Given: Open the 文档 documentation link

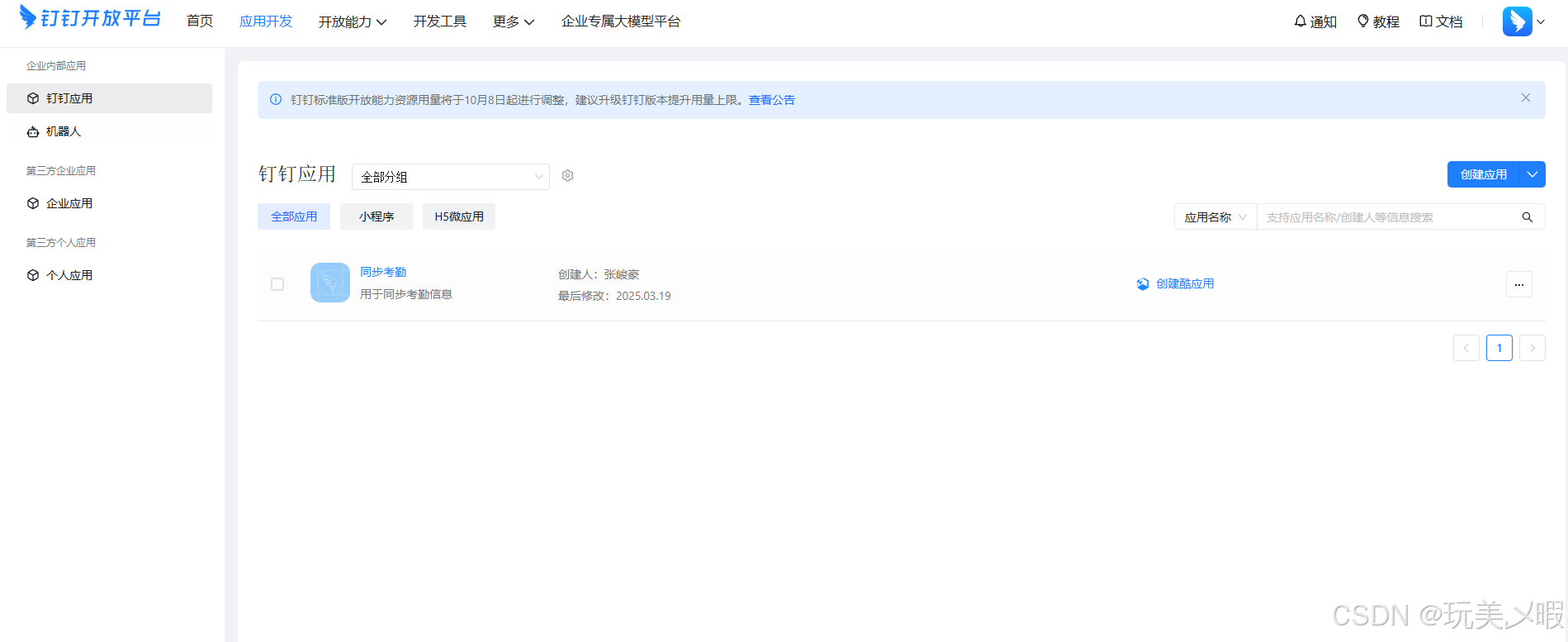Looking at the screenshot, I should (1441, 21).
